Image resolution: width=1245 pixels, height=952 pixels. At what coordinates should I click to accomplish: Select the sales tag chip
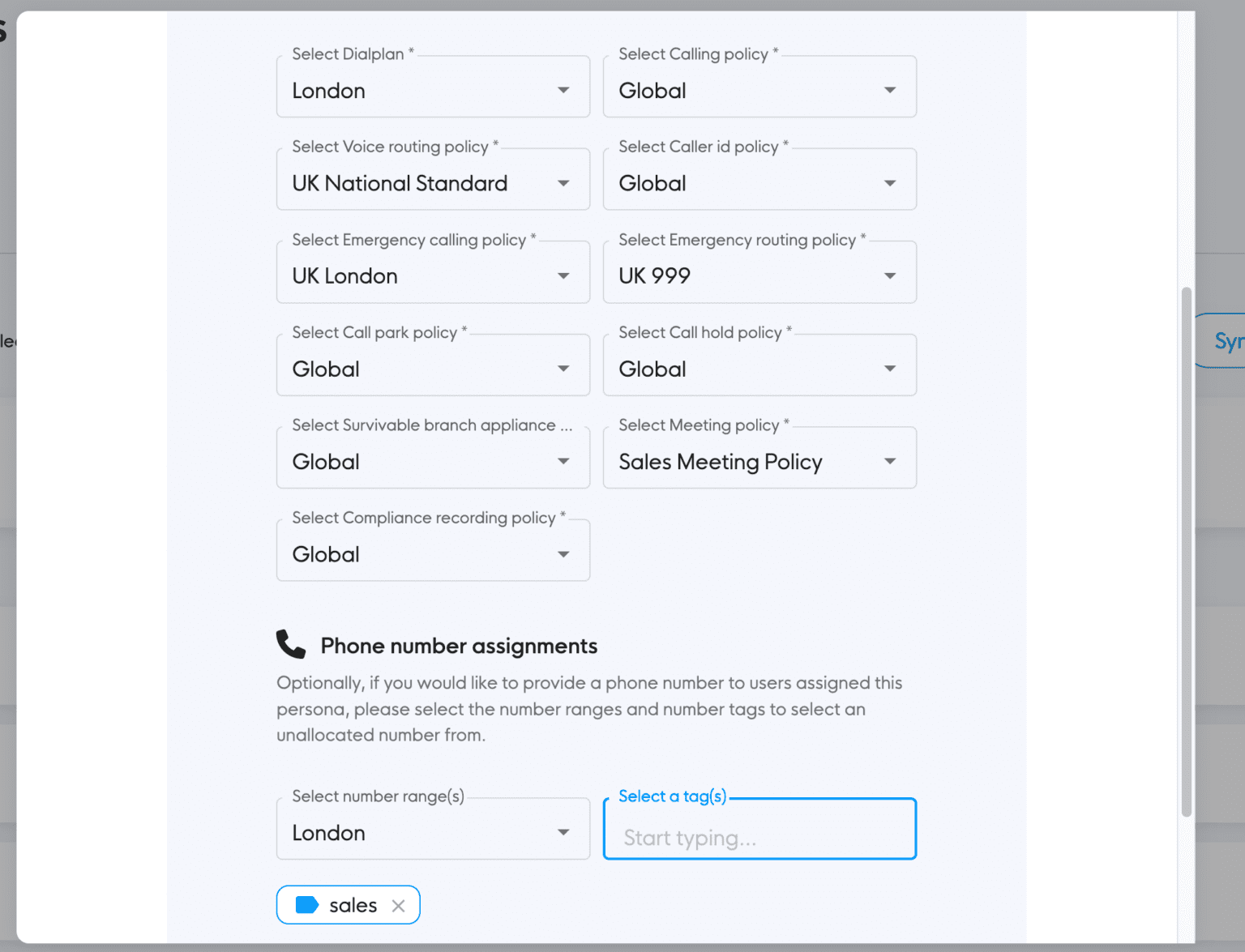coord(349,905)
